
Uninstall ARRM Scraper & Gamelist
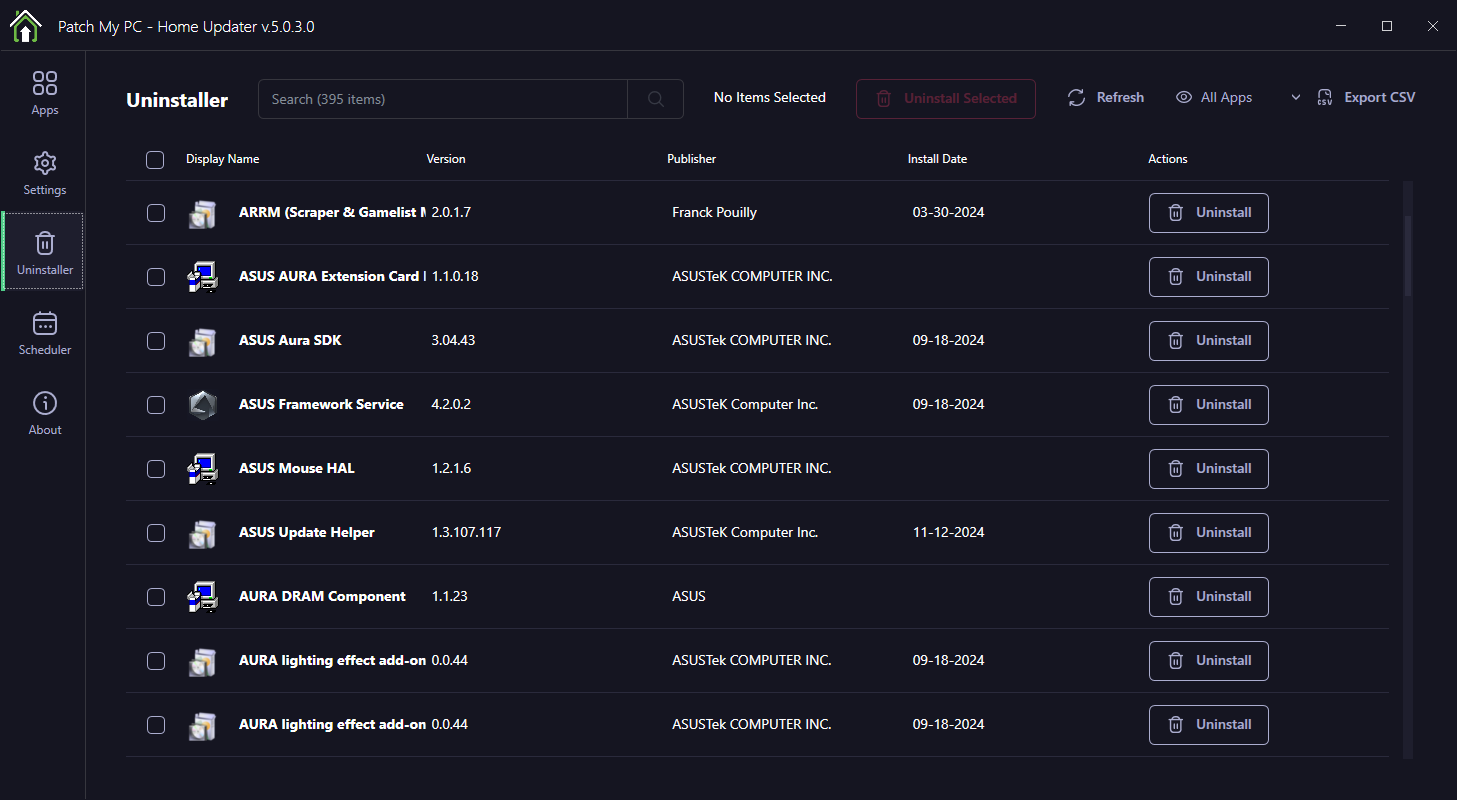coord(1209,213)
